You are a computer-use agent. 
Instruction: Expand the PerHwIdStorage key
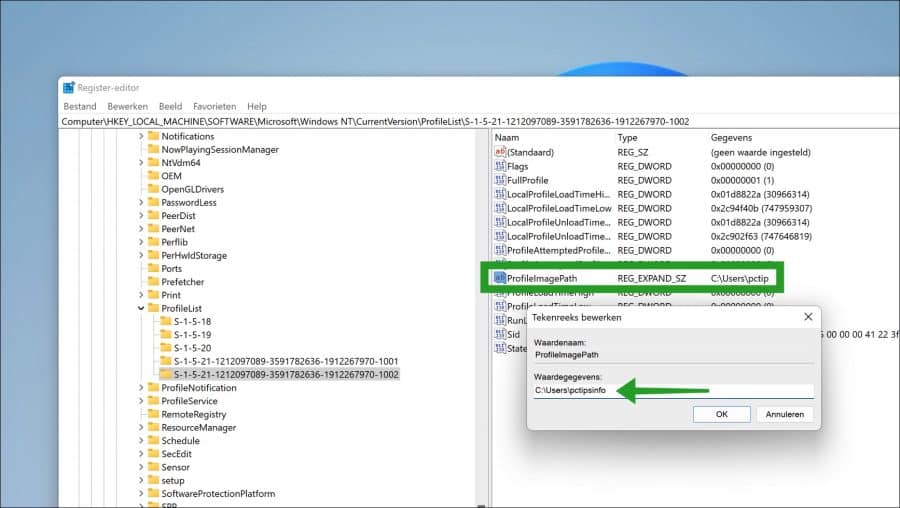pos(141,255)
